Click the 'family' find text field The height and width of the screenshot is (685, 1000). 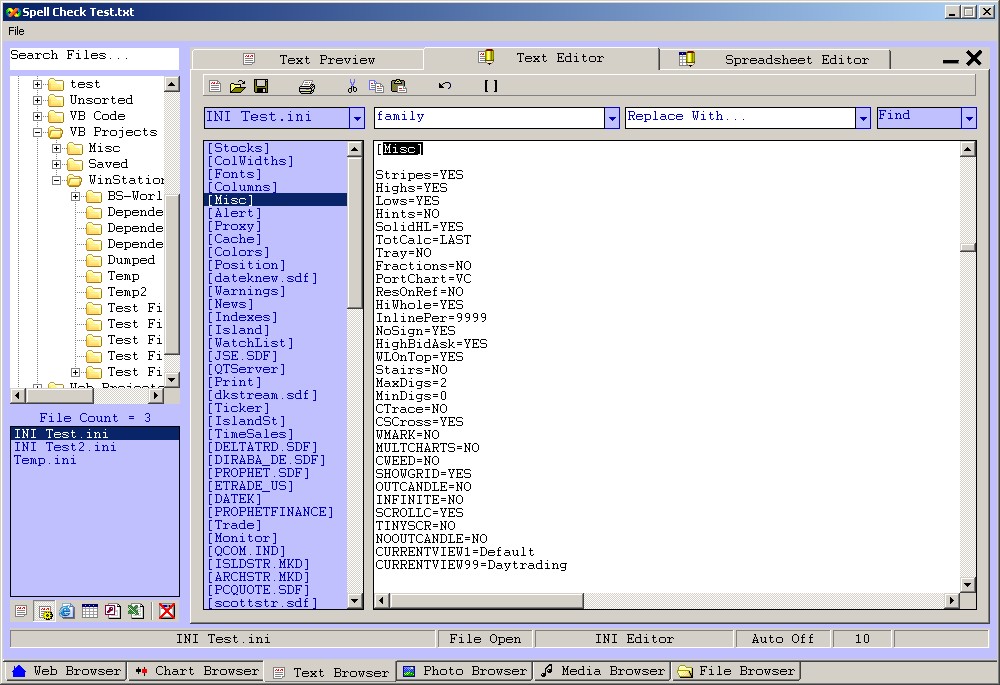pyautogui.click(x=489, y=117)
